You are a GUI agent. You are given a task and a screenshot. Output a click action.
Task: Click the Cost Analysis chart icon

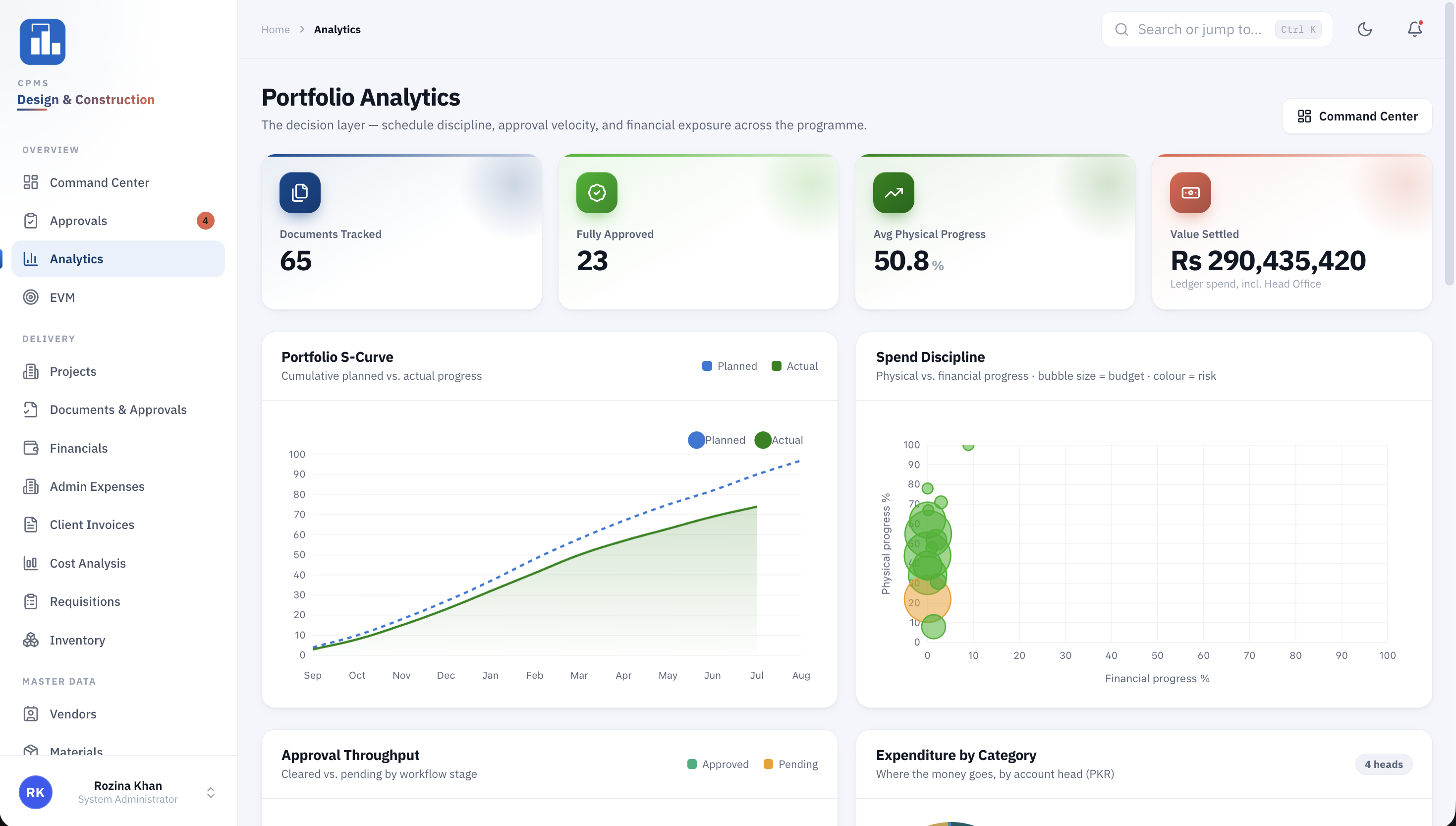pos(31,563)
